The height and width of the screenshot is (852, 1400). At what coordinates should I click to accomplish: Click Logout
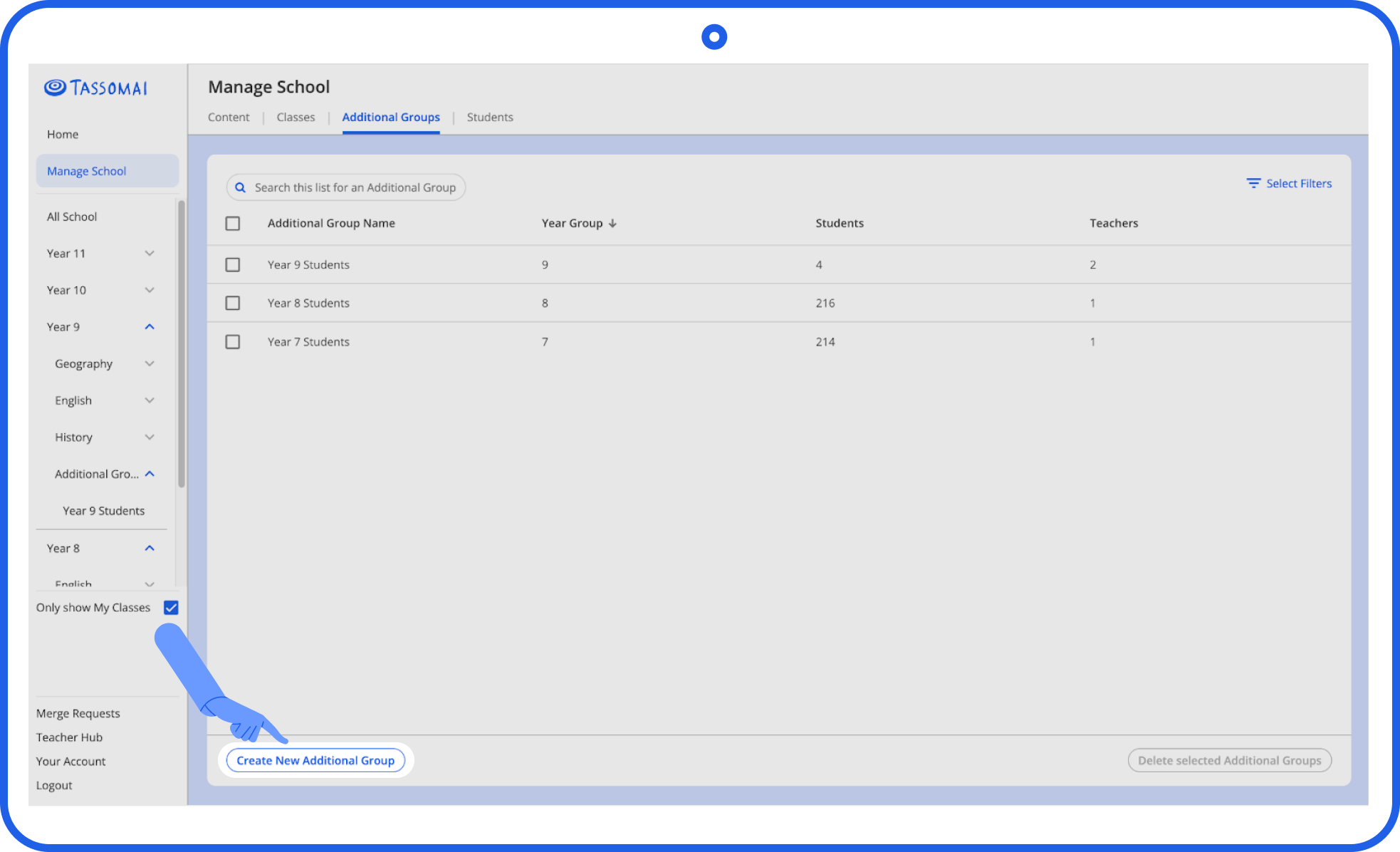tap(54, 786)
